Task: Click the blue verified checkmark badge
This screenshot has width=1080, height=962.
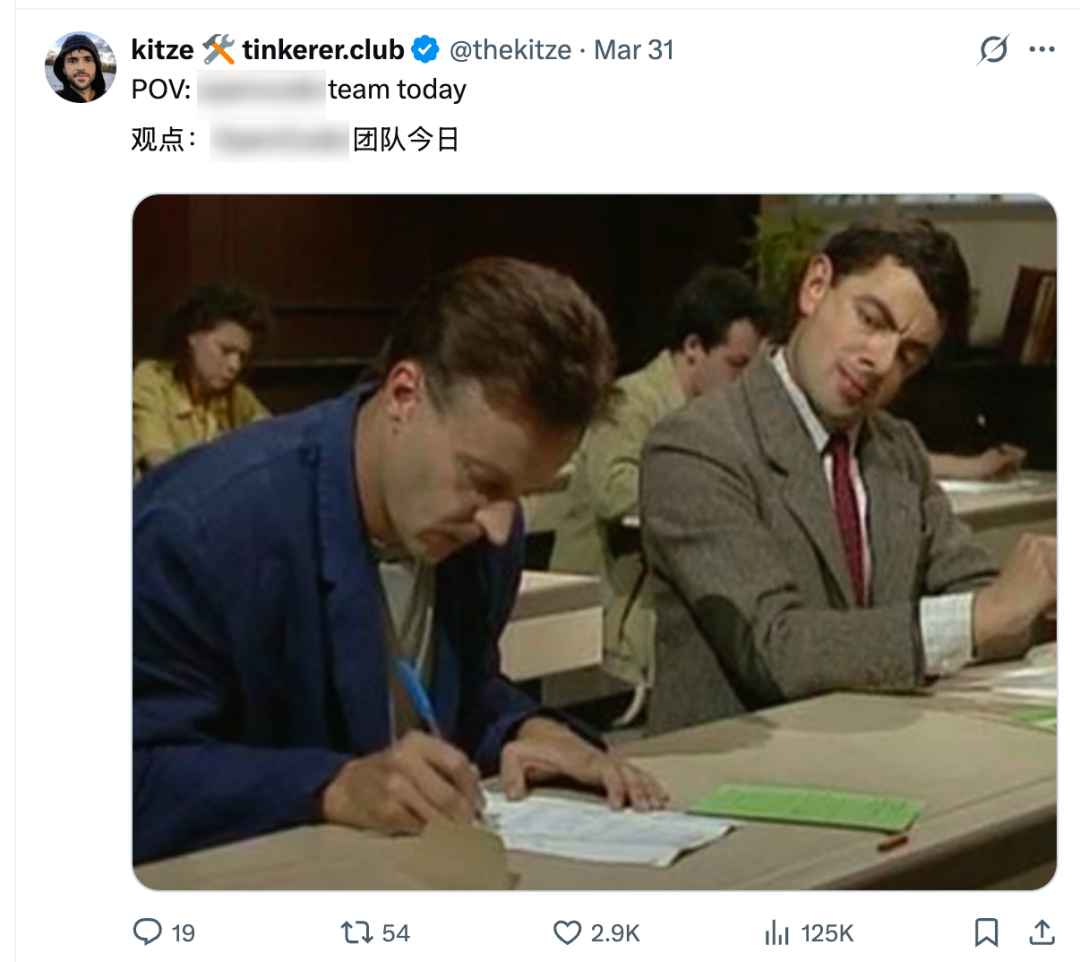Action: tap(426, 49)
